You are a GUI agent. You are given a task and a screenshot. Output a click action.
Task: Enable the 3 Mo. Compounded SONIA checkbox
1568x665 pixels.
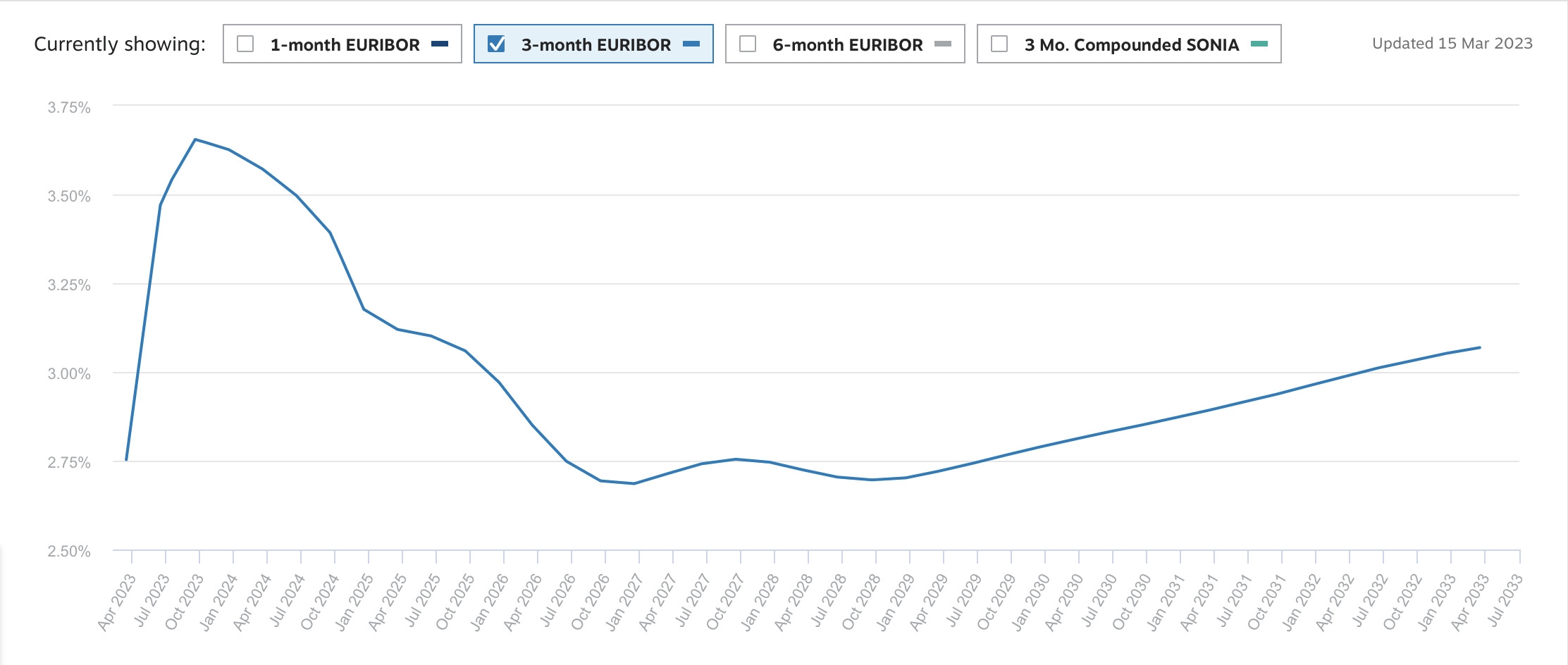click(999, 44)
